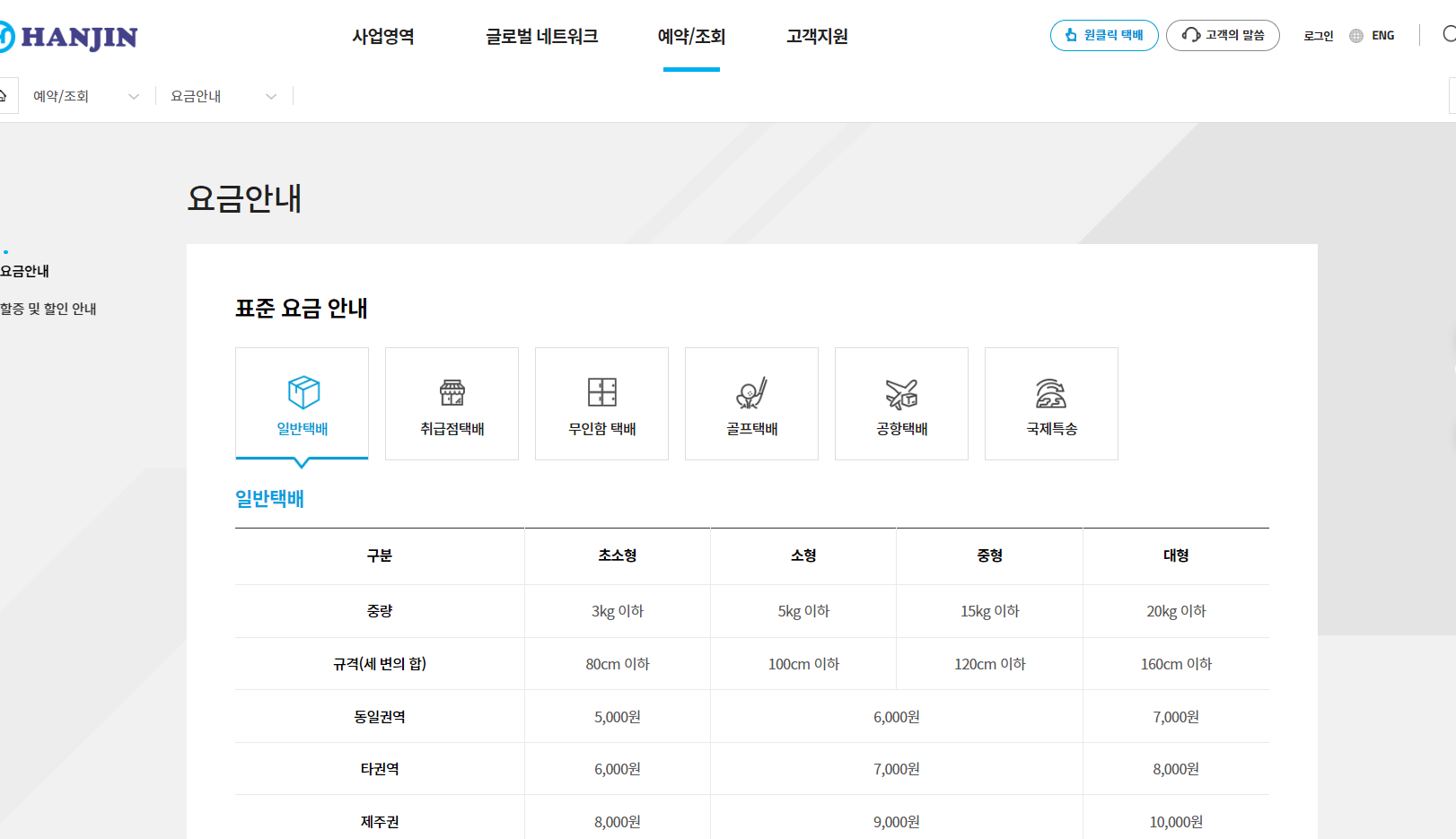Click the 5kg 이하 cell
1456x839 pixels.
point(803,611)
